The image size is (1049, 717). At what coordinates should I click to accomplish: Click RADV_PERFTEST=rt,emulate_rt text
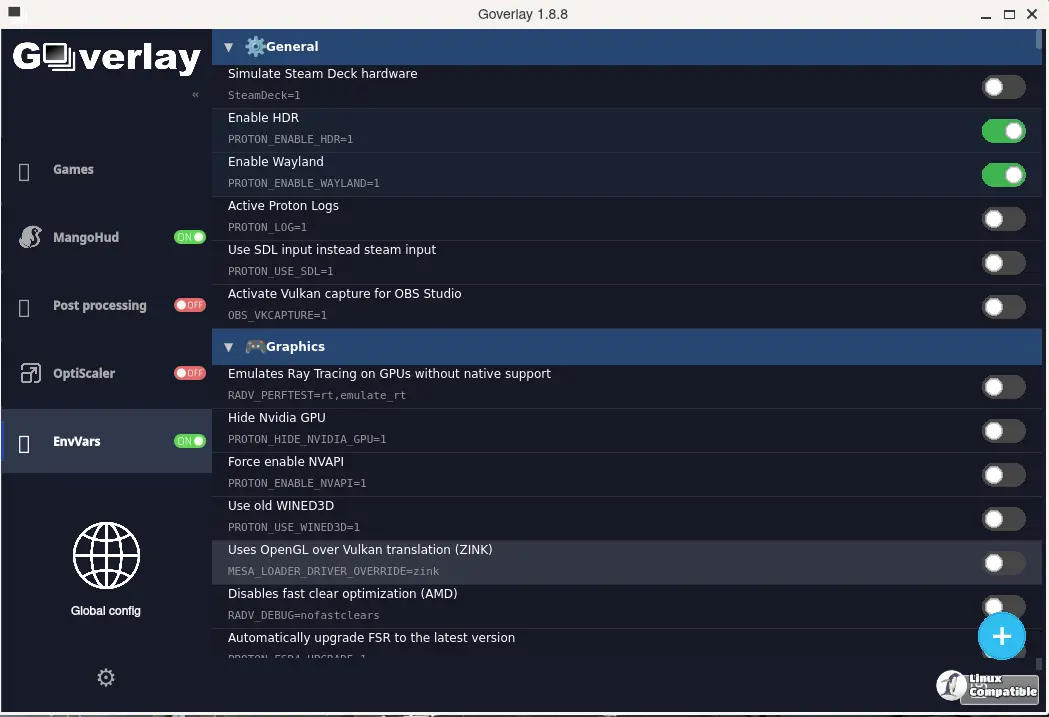(316, 395)
